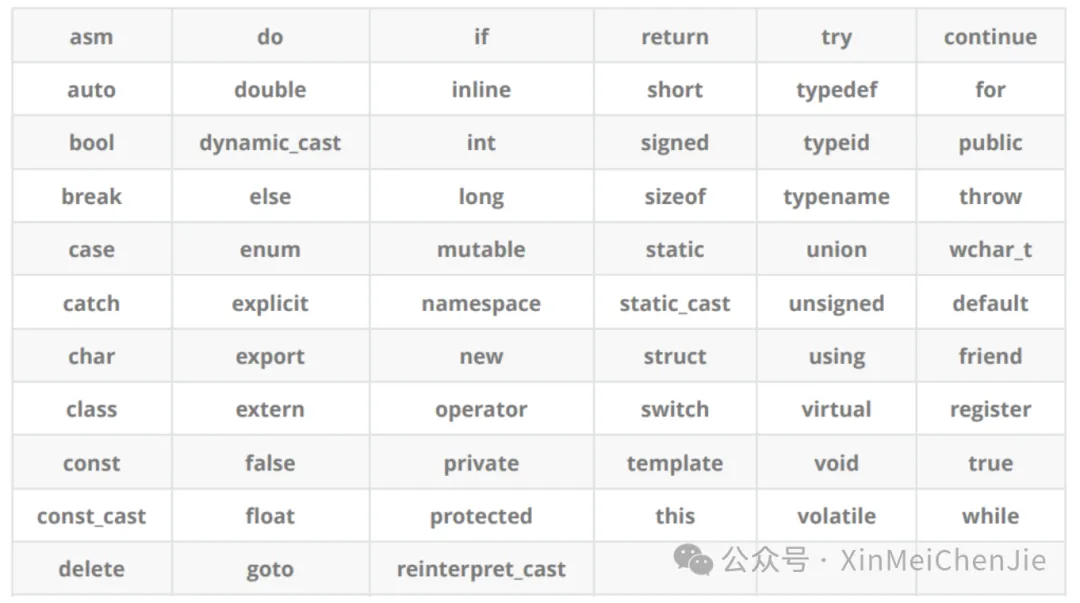Select the 'typedef' table cell
The width and height of the screenshot is (1080, 603).
(x=836, y=90)
